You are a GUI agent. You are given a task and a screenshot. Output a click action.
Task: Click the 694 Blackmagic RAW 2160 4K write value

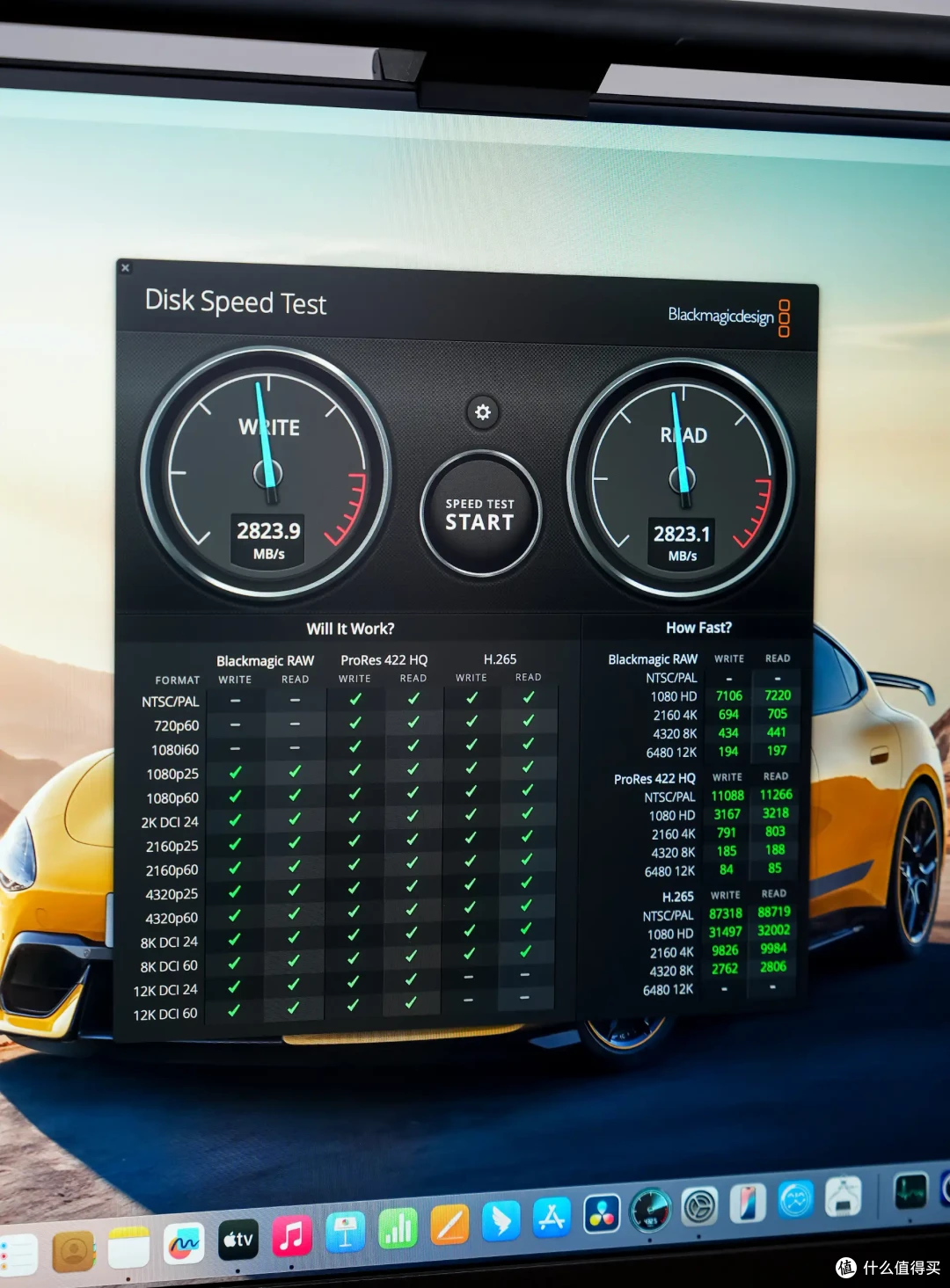click(x=728, y=715)
